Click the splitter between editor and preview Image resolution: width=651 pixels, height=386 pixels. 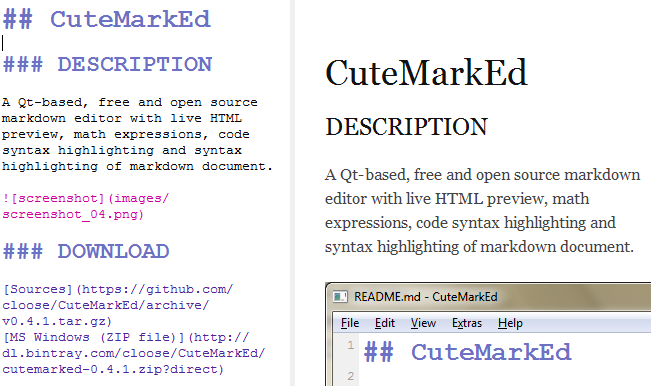tap(292, 193)
